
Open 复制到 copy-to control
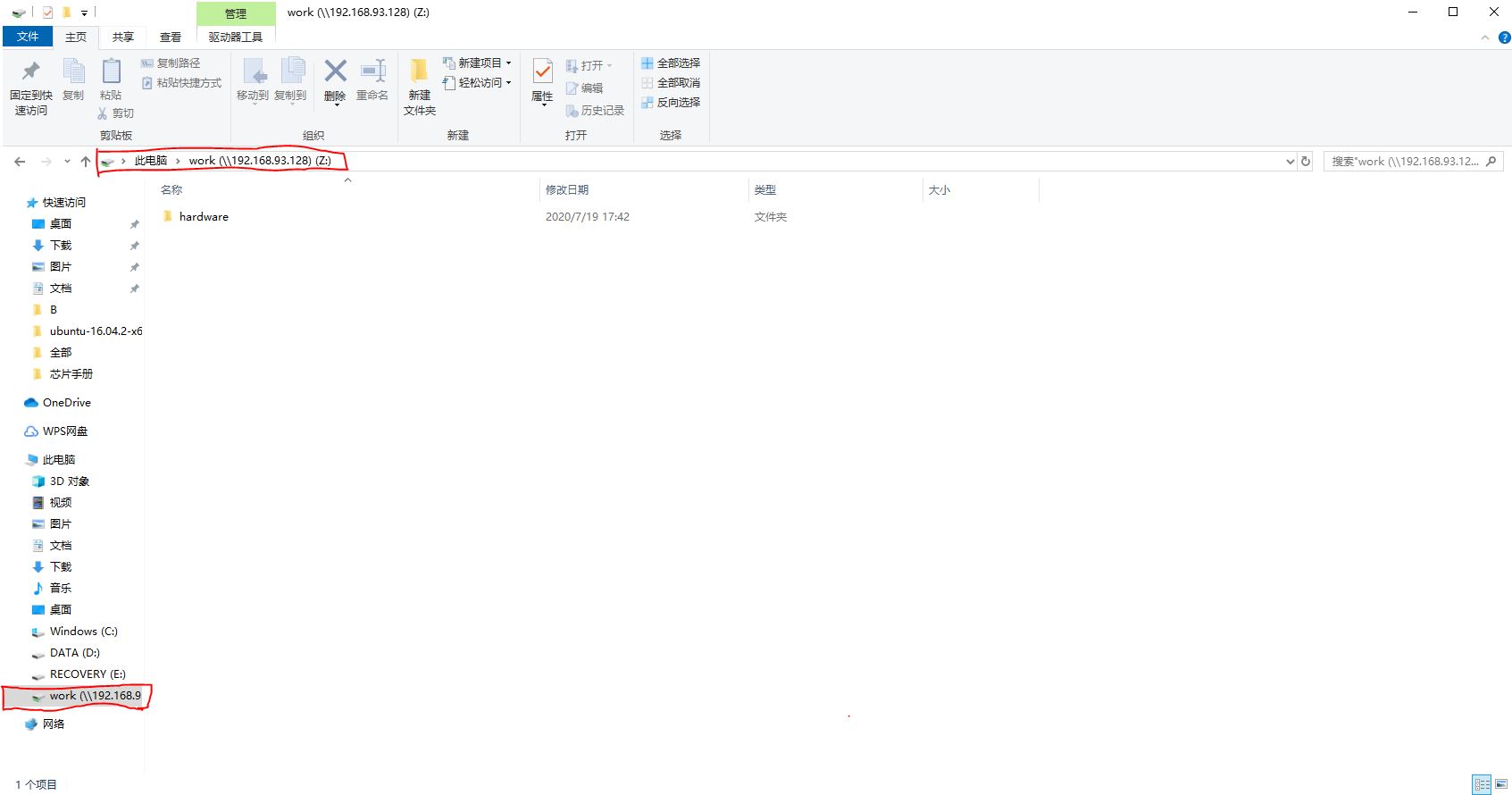coord(290,81)
